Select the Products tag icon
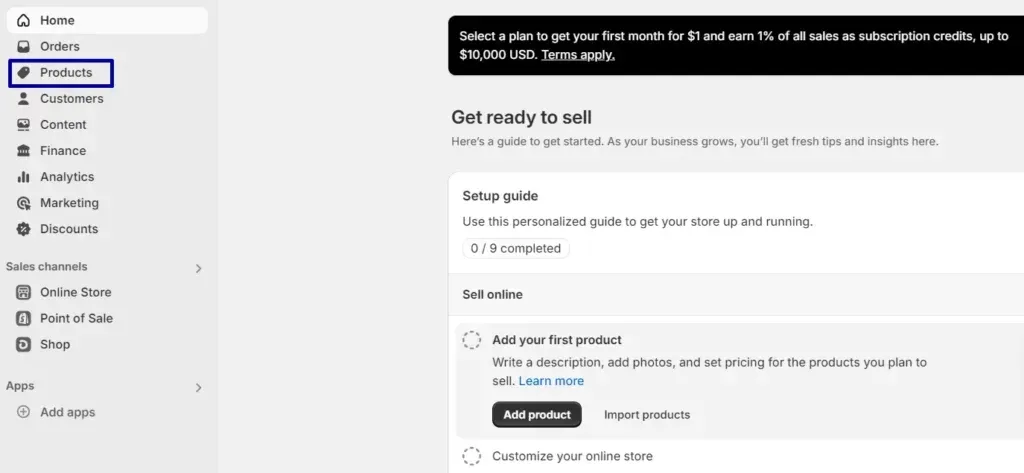1024x473 pixels. coord(24,73)
